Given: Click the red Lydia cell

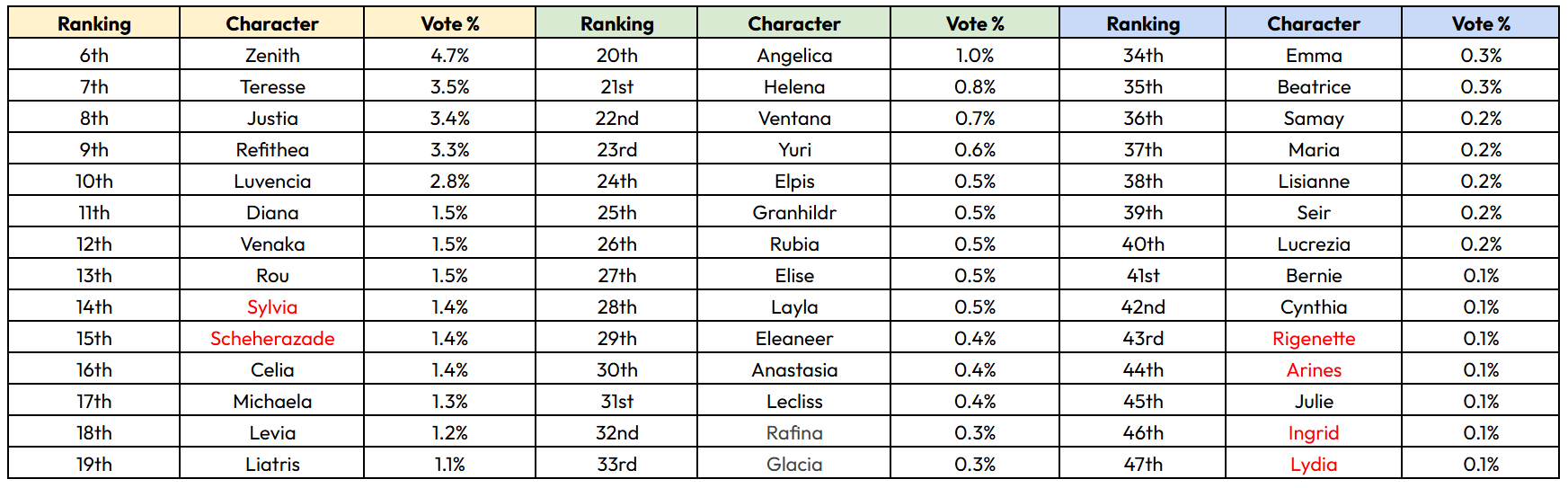Looking at the screenshot, I should point(1314,464).
